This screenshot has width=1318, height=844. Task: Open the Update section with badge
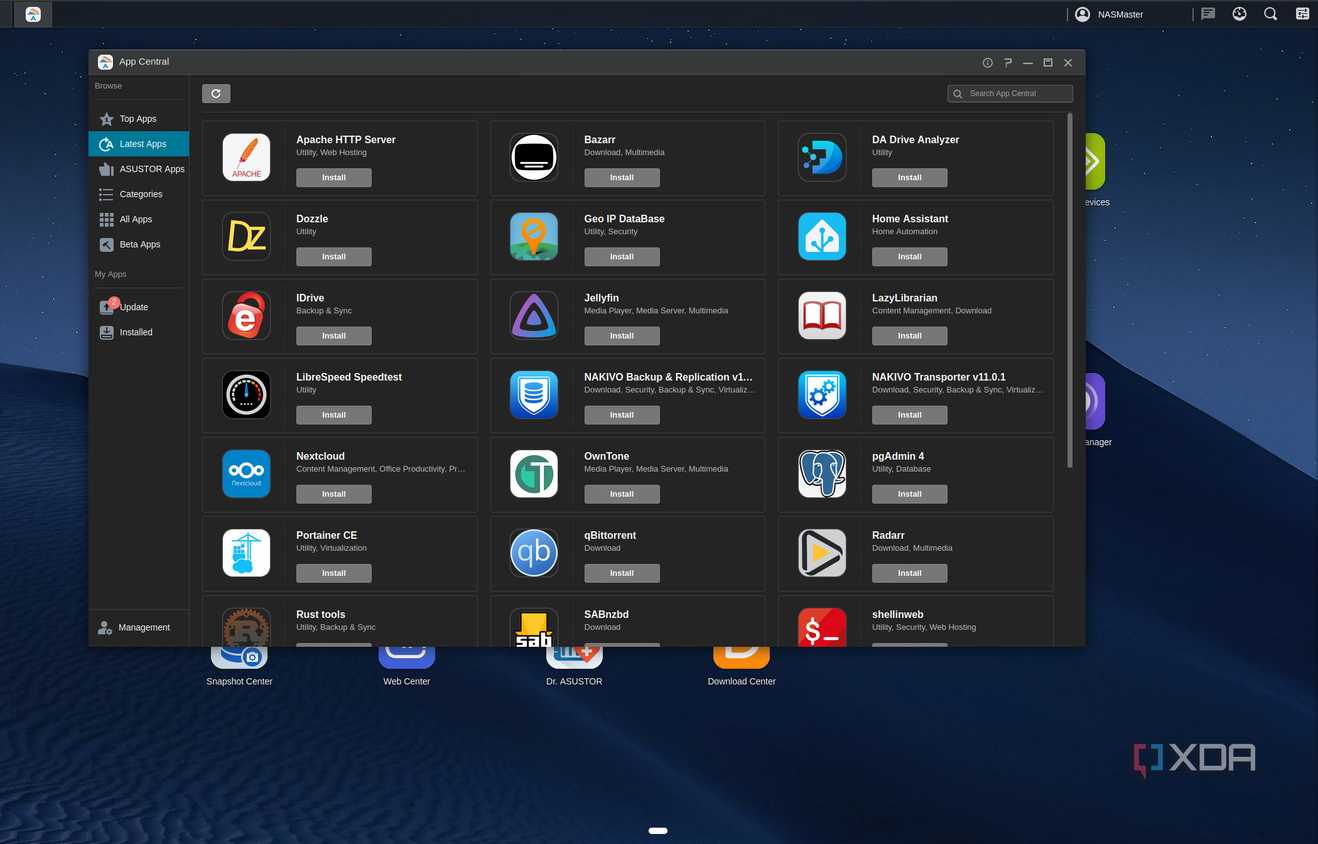point(138,307)
